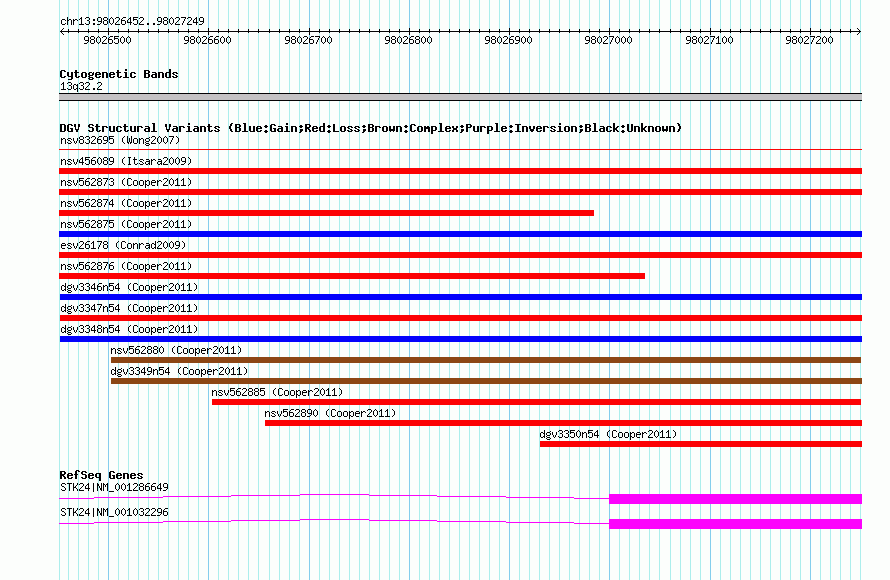The width and height of the screenshot is (890, 580).
Task: Click the dgv3348n54 (Cooper2011) label
Action: [129, 329]
